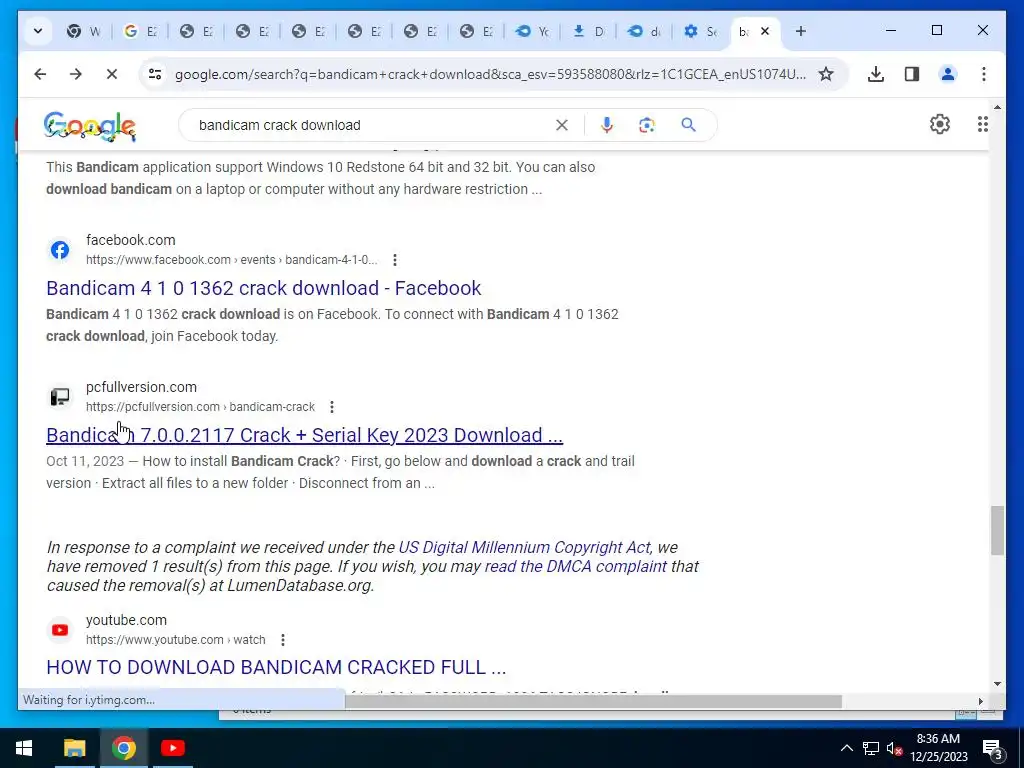The width and height of the screenshot is (1024, 768).
Task: Open the muted volume tray icon
Action: coord(894,748)
